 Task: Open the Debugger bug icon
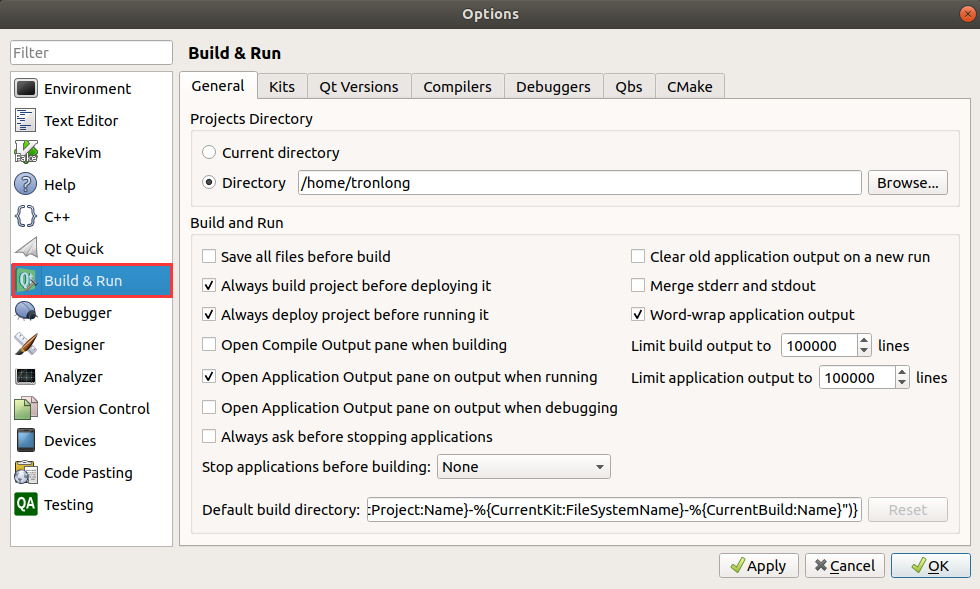[x=27, y=313]
